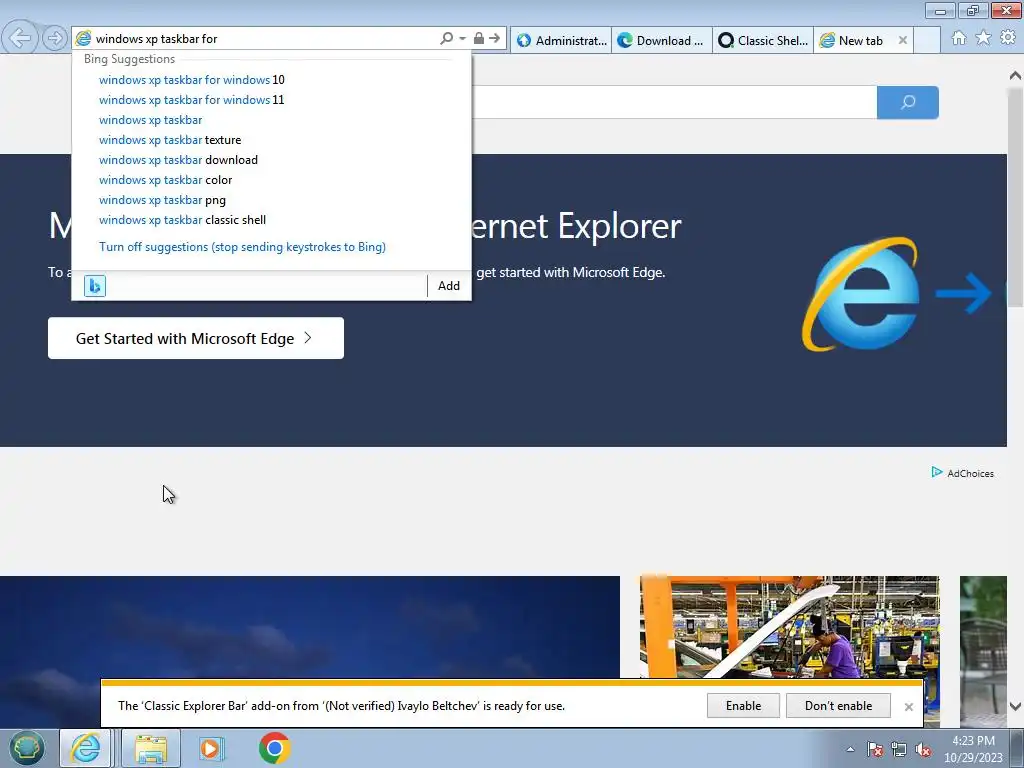Click the Internet Explorer logo image

[861, 294]
